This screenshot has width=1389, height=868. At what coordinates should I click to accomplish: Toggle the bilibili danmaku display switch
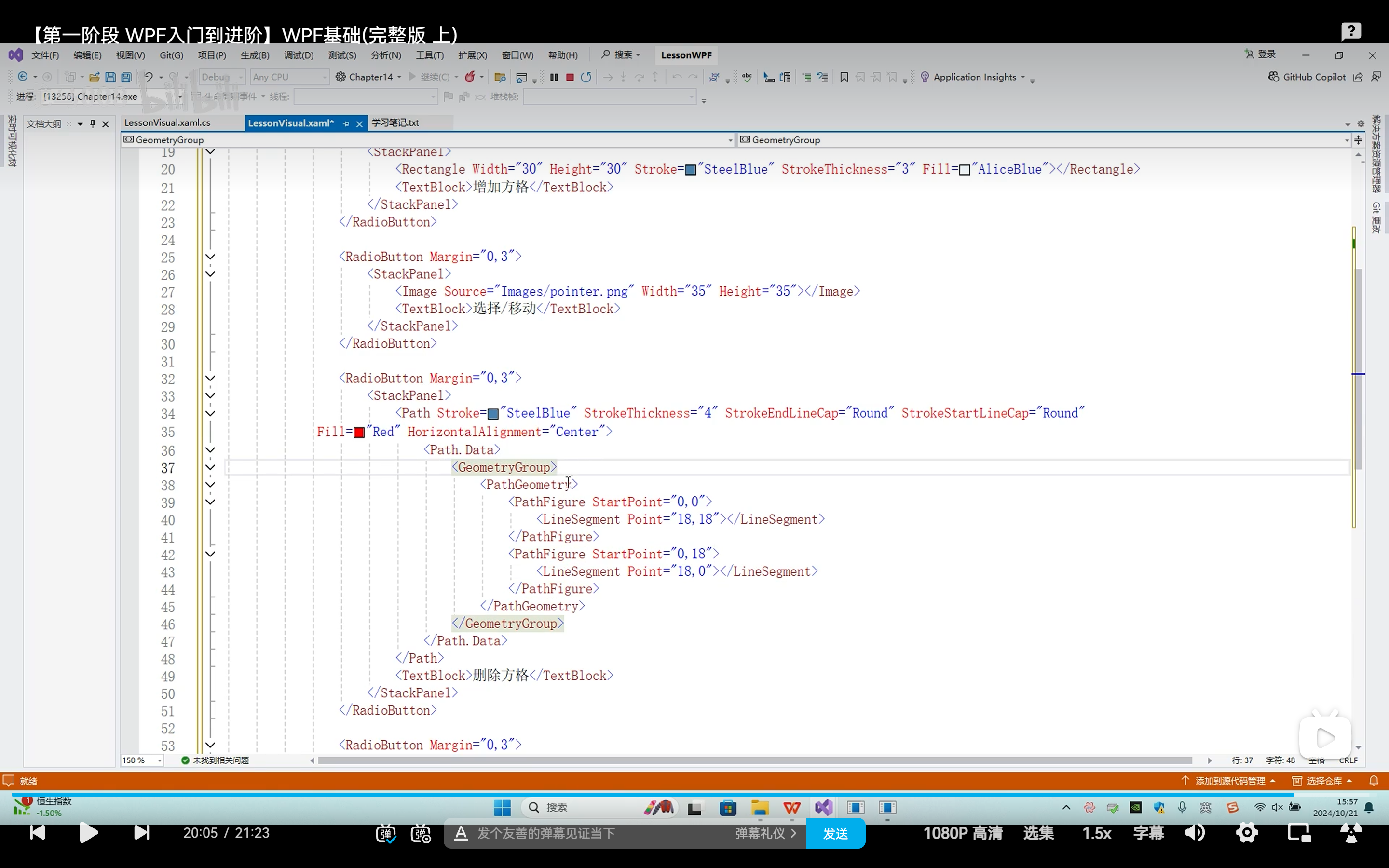point(386,834)
